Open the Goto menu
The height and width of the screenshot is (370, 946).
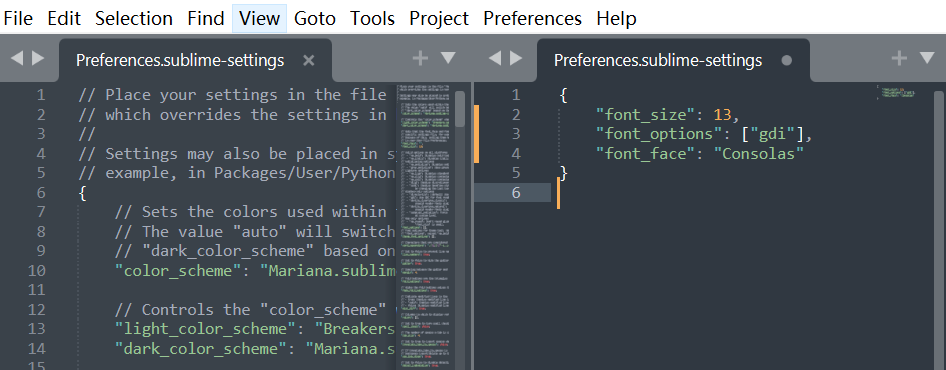point(315,19)
